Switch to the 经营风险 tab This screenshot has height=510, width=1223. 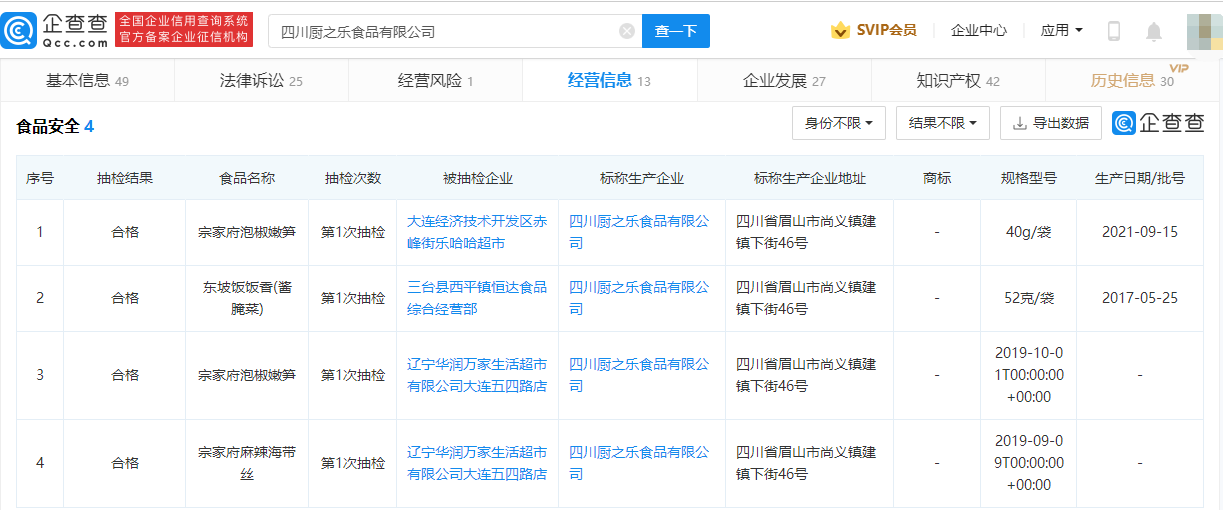(x=435, y=81)
